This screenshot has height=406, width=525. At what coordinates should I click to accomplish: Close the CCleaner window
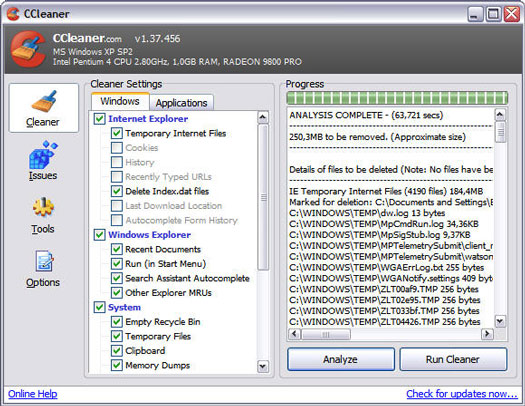click(x=512, y=14)
